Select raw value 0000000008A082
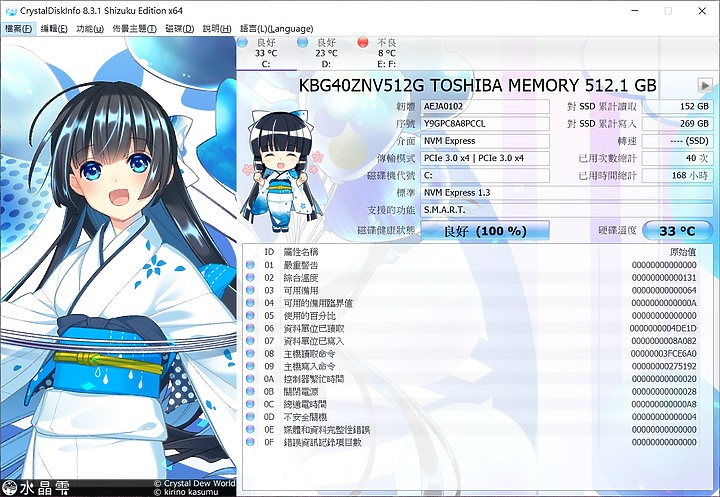Viewport: 720px width, 497px height. click(x=664, y=341)
